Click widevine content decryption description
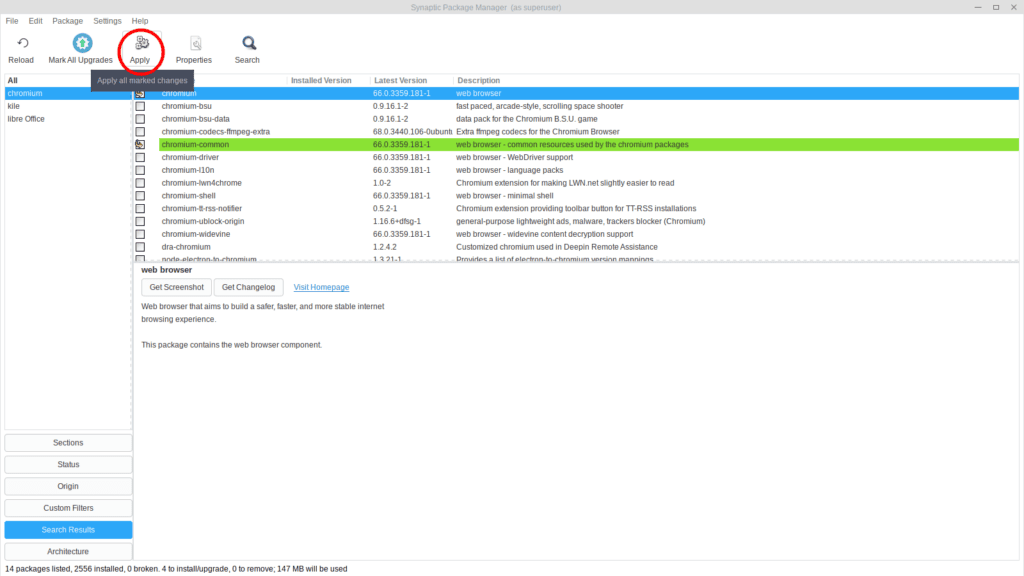Viewport: 1024px width, 576px height. click(x=545, y=234)
